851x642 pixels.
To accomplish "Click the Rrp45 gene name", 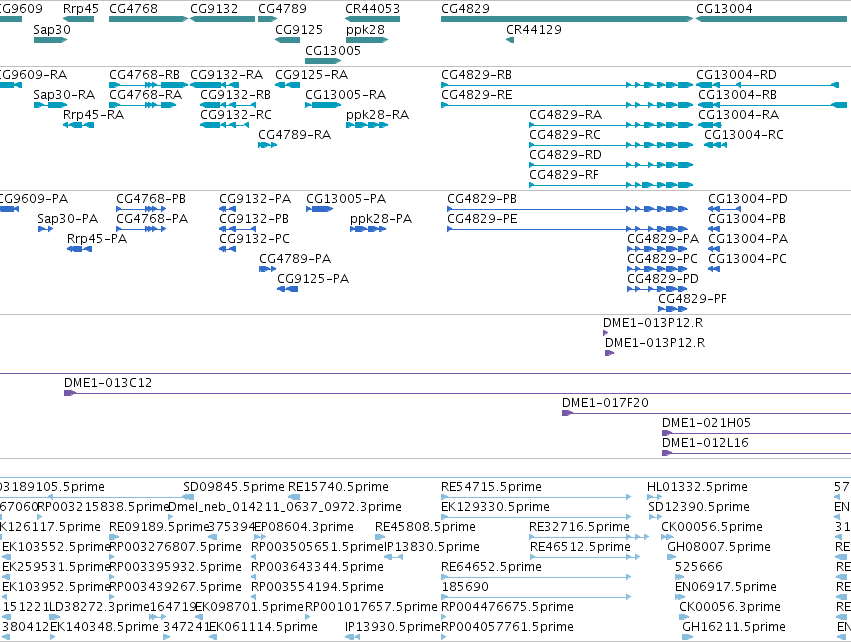I will 81,9.
